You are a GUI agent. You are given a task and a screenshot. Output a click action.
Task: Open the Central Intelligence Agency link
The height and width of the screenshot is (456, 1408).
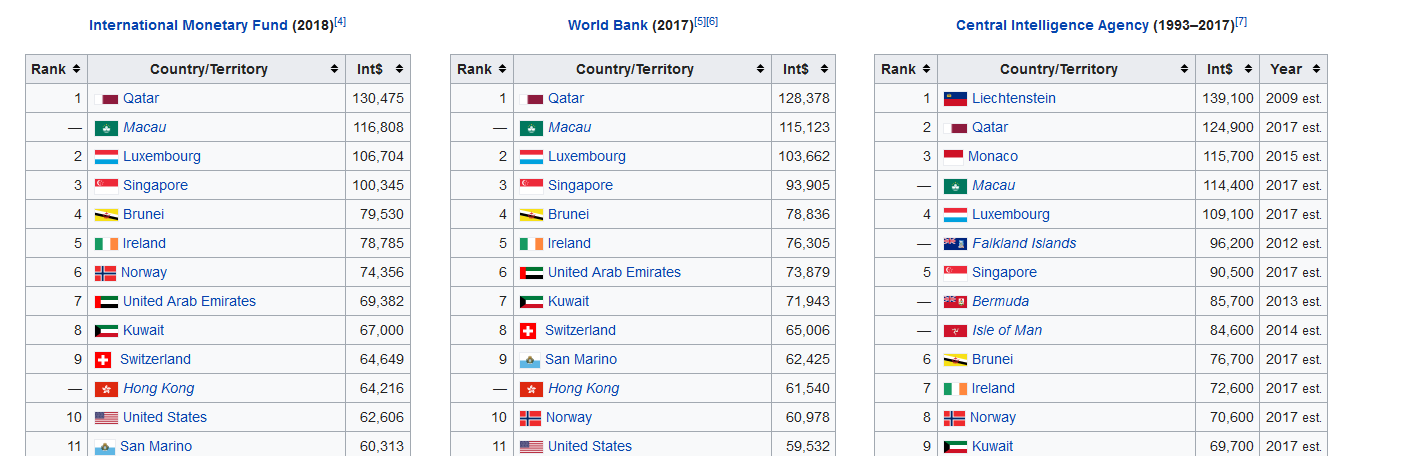coord(1052,26)
